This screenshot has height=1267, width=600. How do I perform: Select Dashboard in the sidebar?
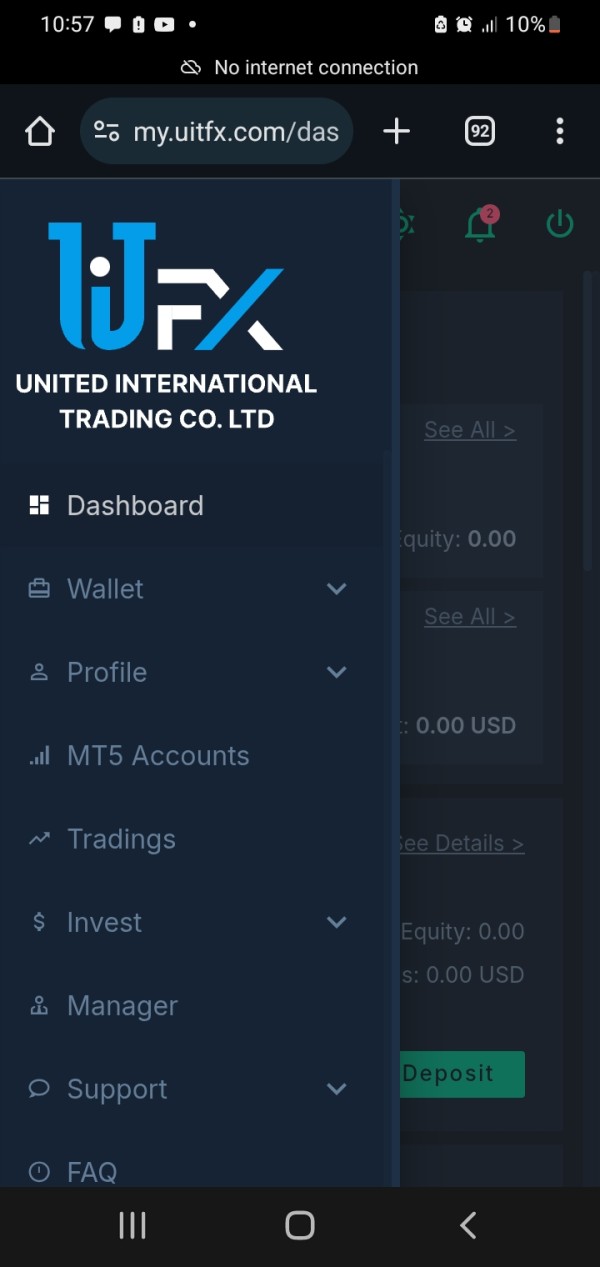(135, 506)
